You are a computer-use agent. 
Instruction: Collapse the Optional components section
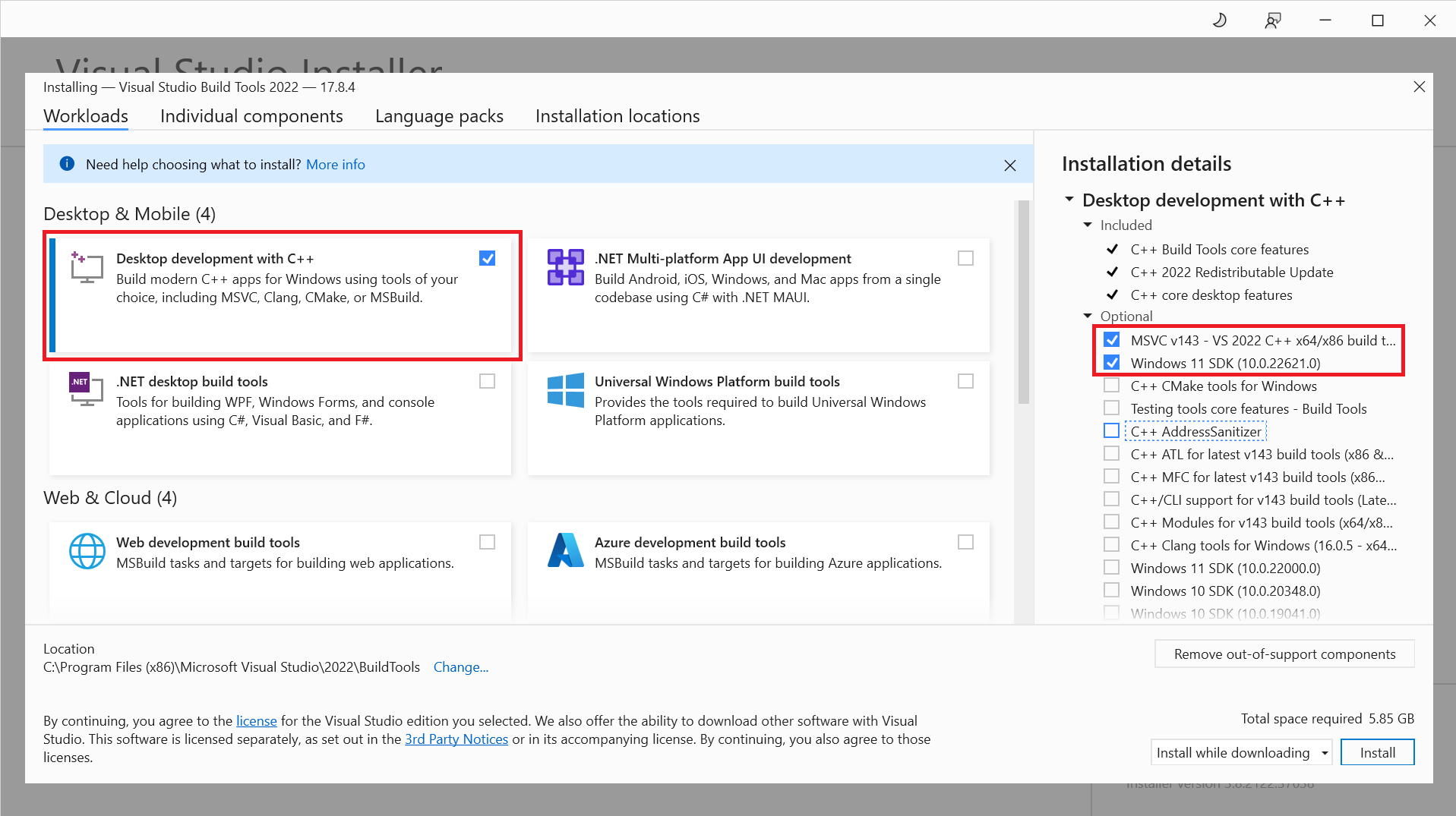coord(1088,316)
